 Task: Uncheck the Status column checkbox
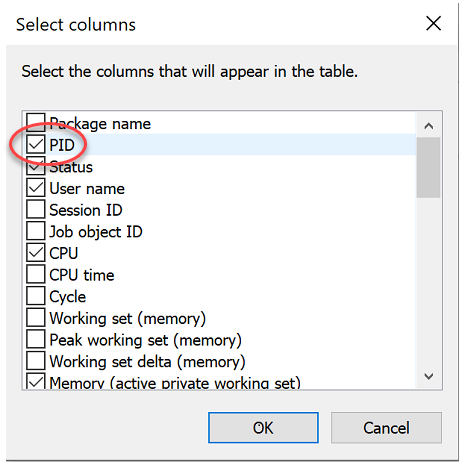[x=36, y=166]
